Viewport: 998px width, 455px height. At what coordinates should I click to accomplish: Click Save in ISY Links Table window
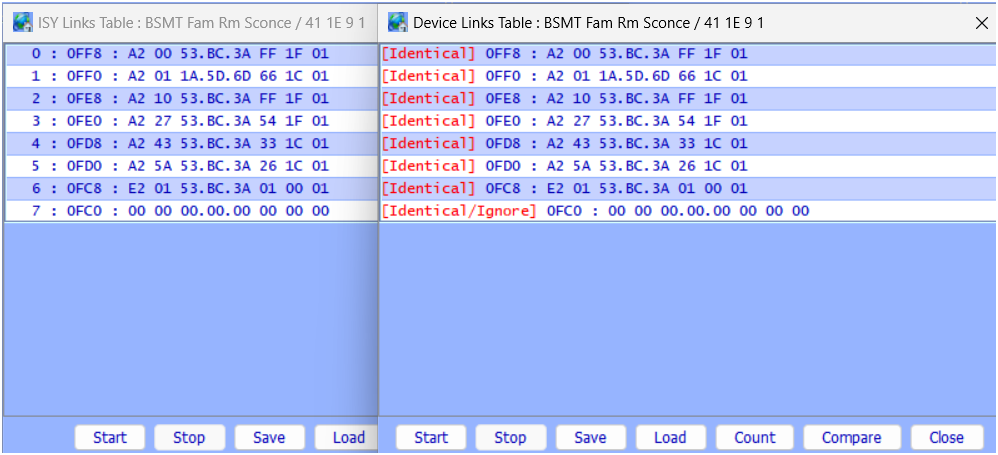tap(269, 438)
